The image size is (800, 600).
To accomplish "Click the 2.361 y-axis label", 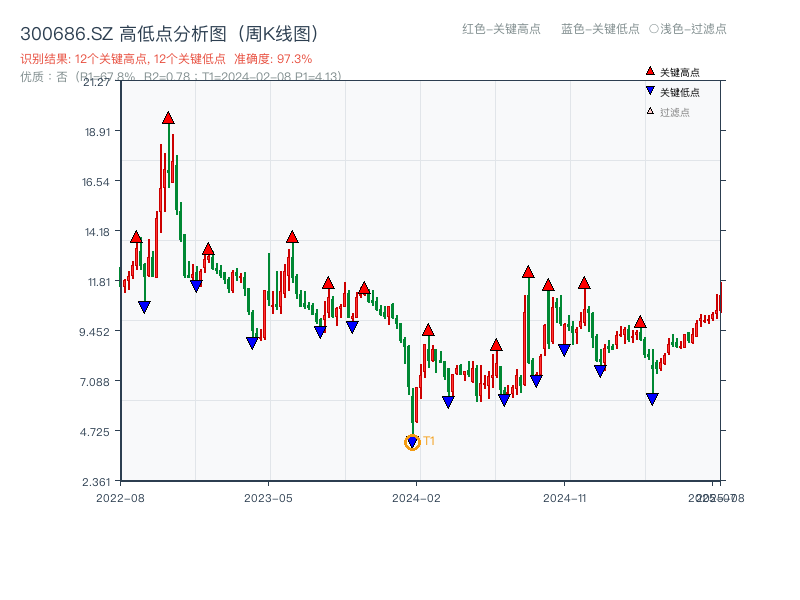I will coord(96,482).
